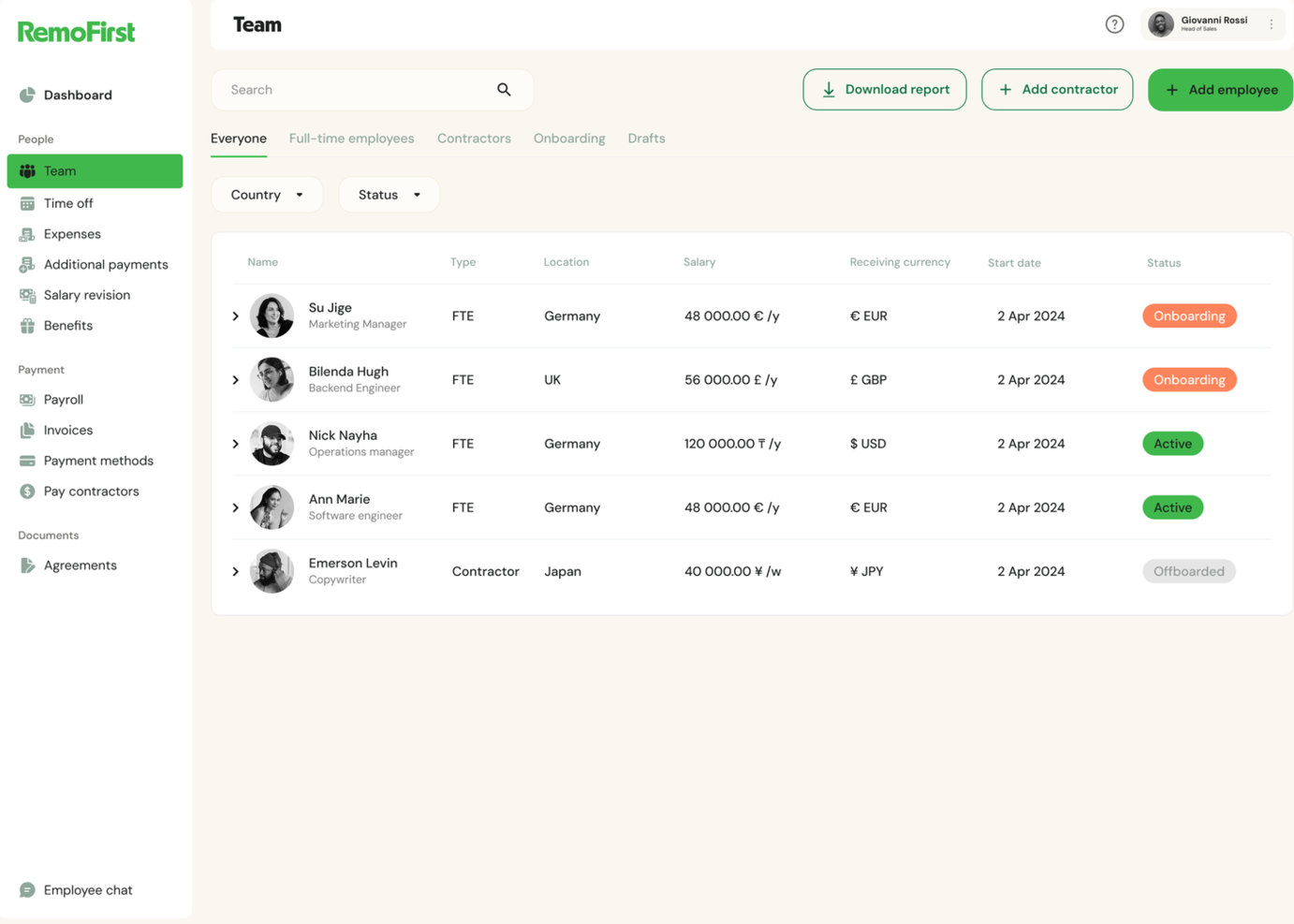Open the Agreements documents page
Viewport: 1294px width, 924px height.
[80, 565]
